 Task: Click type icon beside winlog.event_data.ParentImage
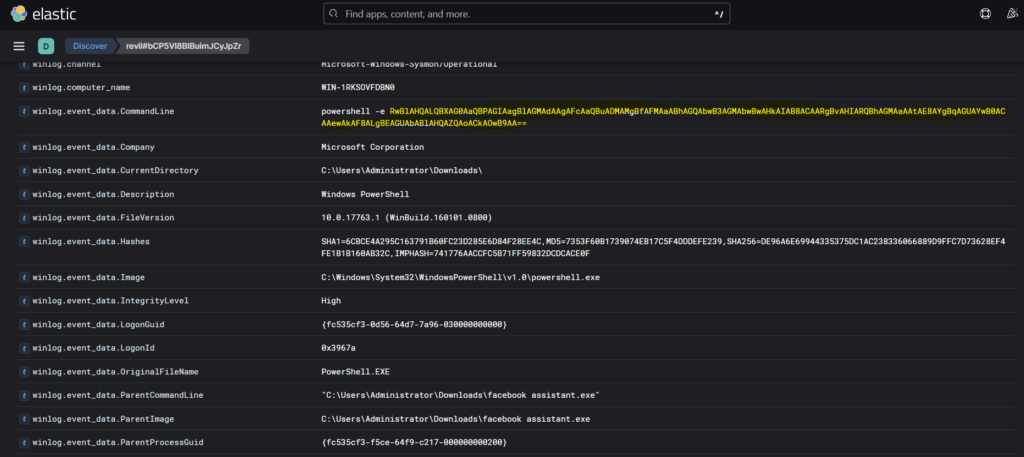point(23,418)
